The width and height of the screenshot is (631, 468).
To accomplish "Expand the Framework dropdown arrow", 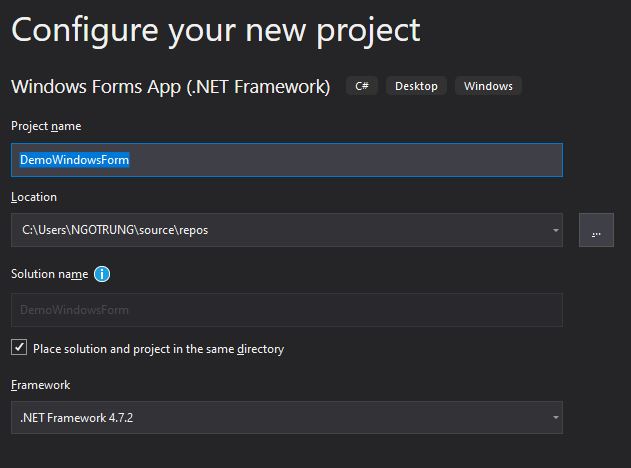I will pos(555,418).
